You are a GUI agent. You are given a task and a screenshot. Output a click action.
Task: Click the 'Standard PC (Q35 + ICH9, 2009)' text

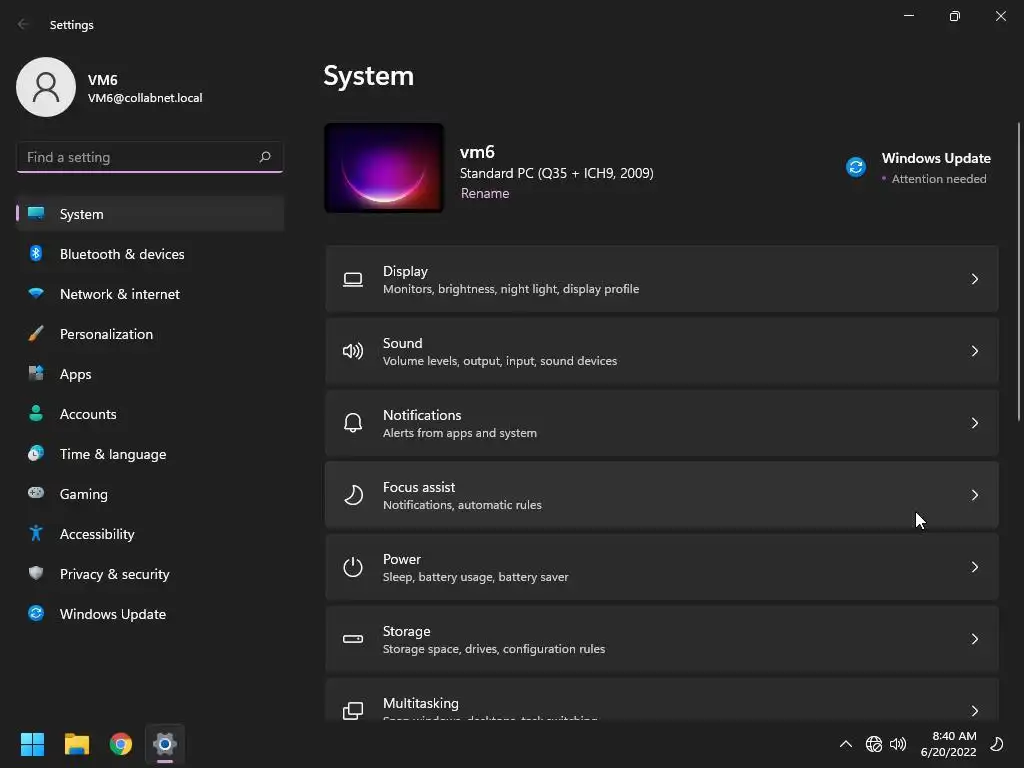(x=556, y=173)
